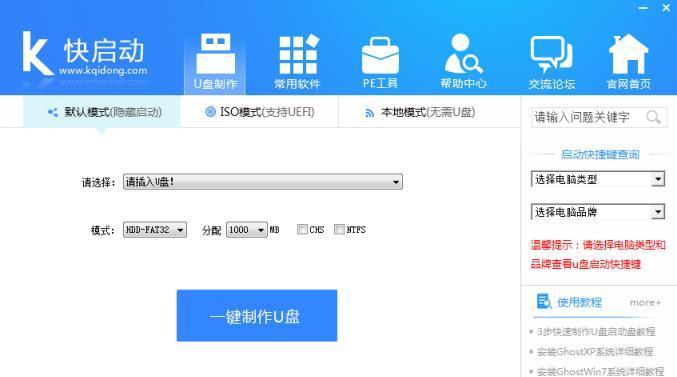677x377 pixels.
Task: Click the 使用教程 document icon
Action: pyautogui.click(x=544, y=301)
